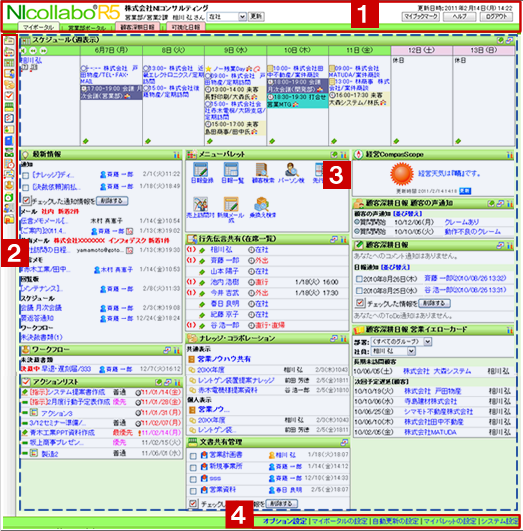
Task: Open 板上商事プレゼン action list item
Action: (57, 443)
